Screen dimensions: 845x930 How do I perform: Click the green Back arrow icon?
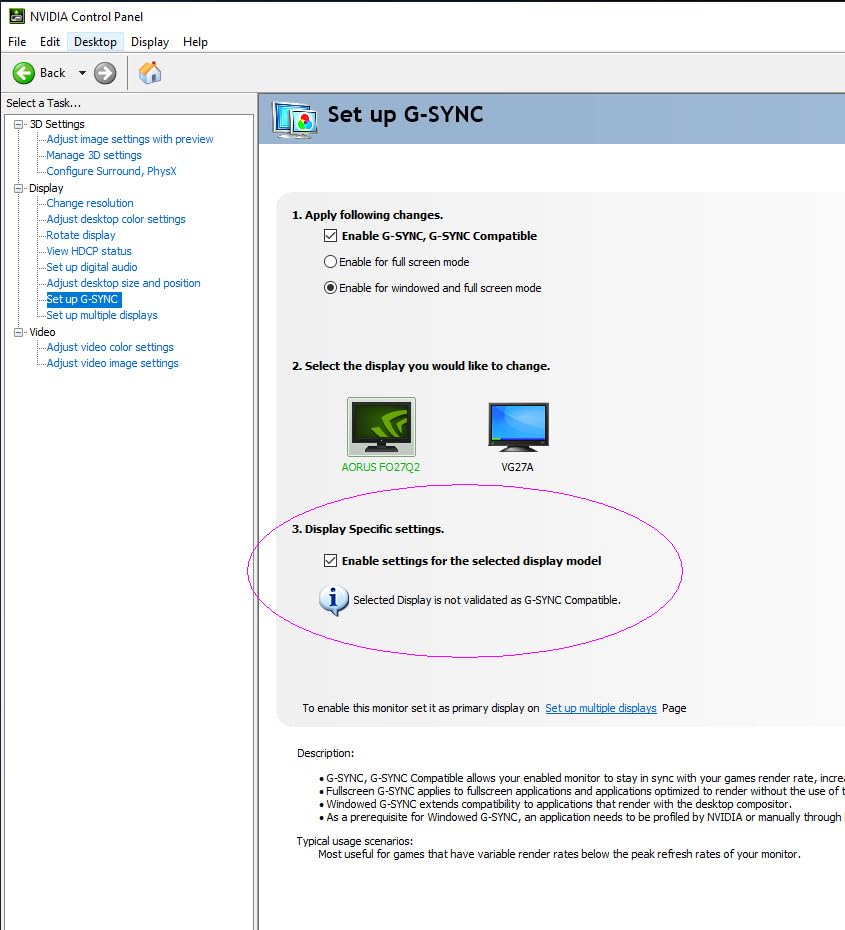tap(24, 73)
